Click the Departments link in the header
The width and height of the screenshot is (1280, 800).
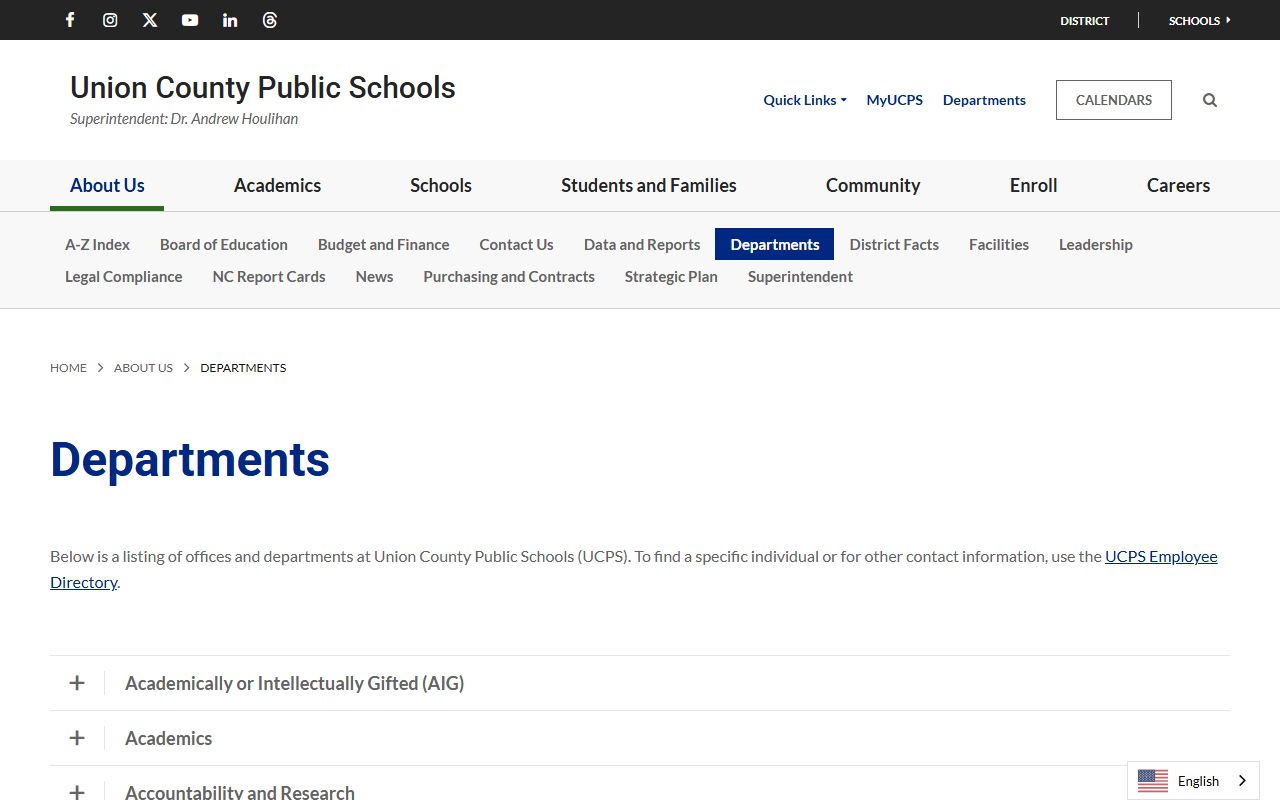pyautogui.click(x=984, y=100)
